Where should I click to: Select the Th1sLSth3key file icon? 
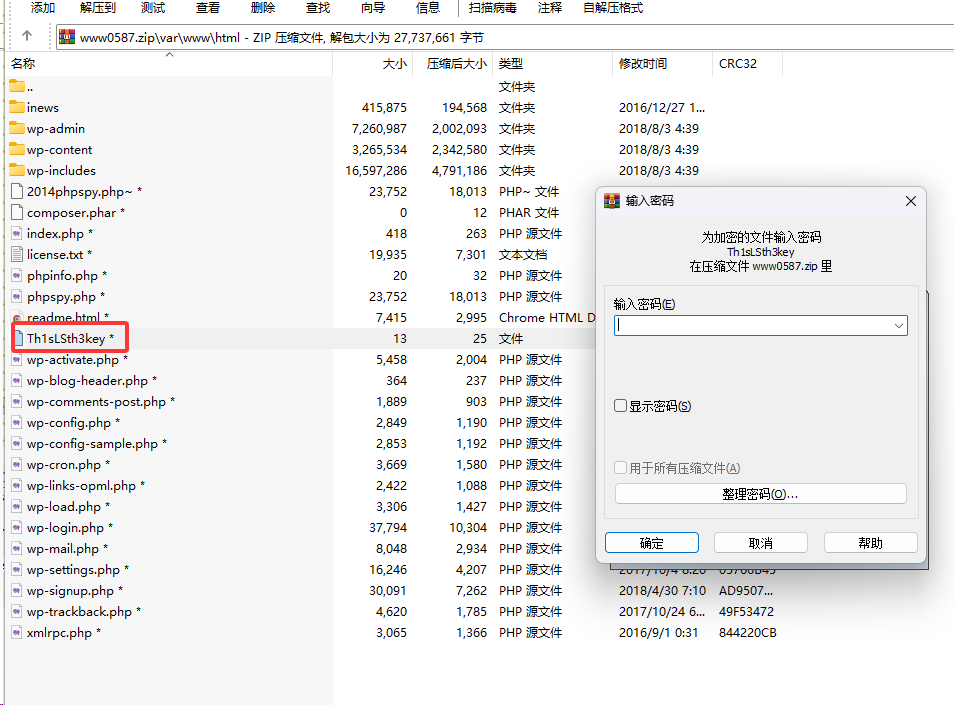pos(17,338)
